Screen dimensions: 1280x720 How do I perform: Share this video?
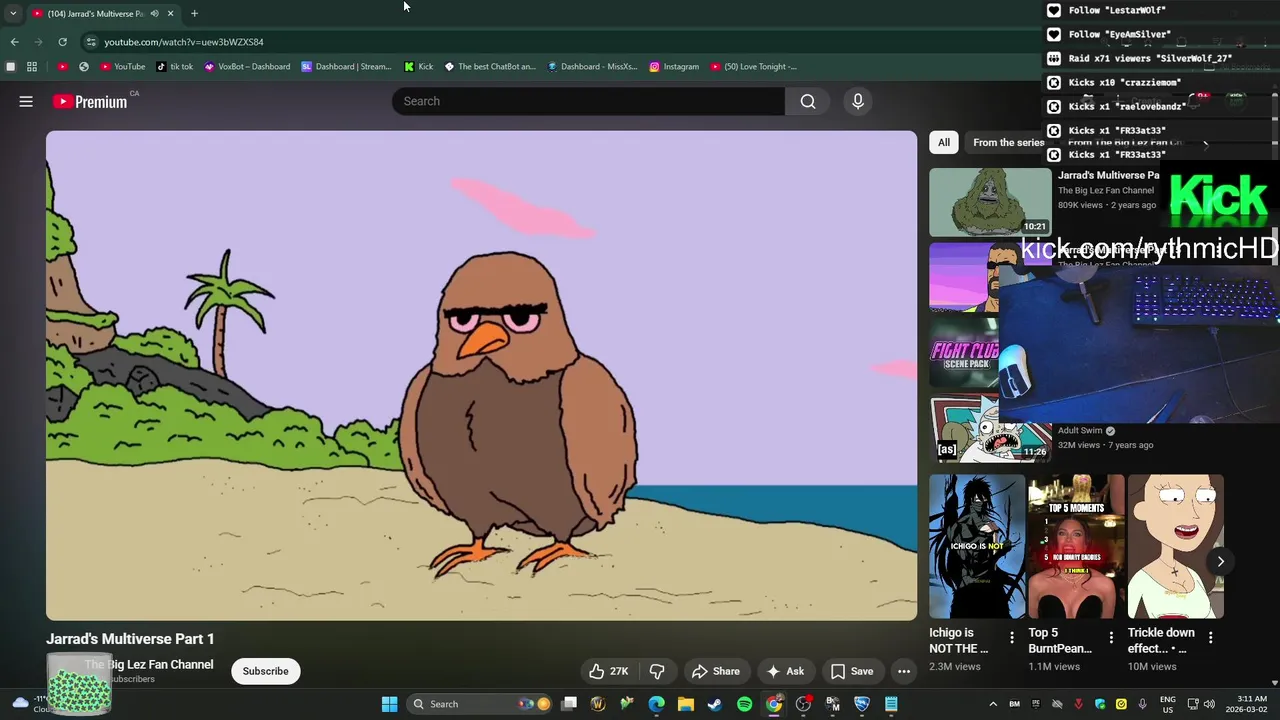[x=716, y=671]
